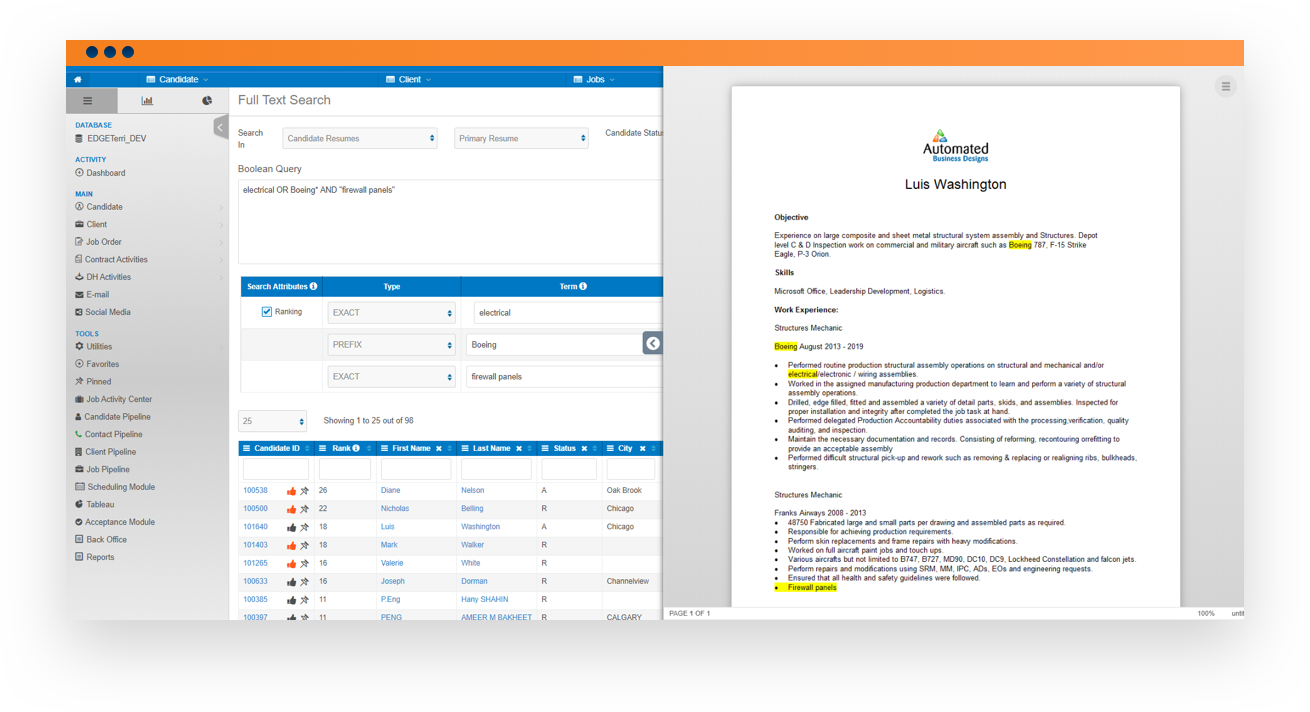This screenshot has height=712, width=1310.
Task: Click the thumbs-up icon for candidate 100538
Action: point(291,491)
